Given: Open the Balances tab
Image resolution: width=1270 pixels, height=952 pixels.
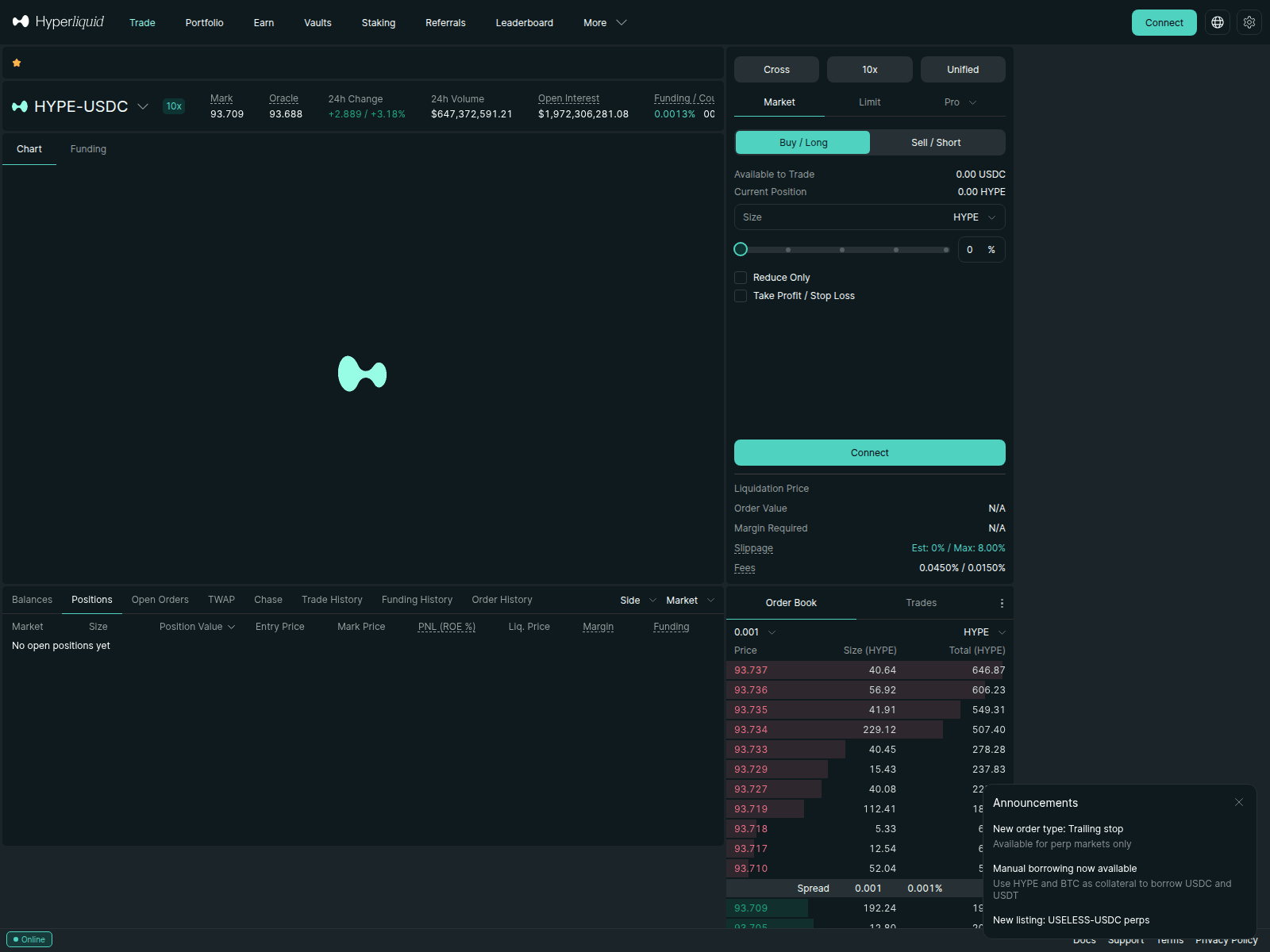Looking at the screenshot, I should click(x=33, y=600).
